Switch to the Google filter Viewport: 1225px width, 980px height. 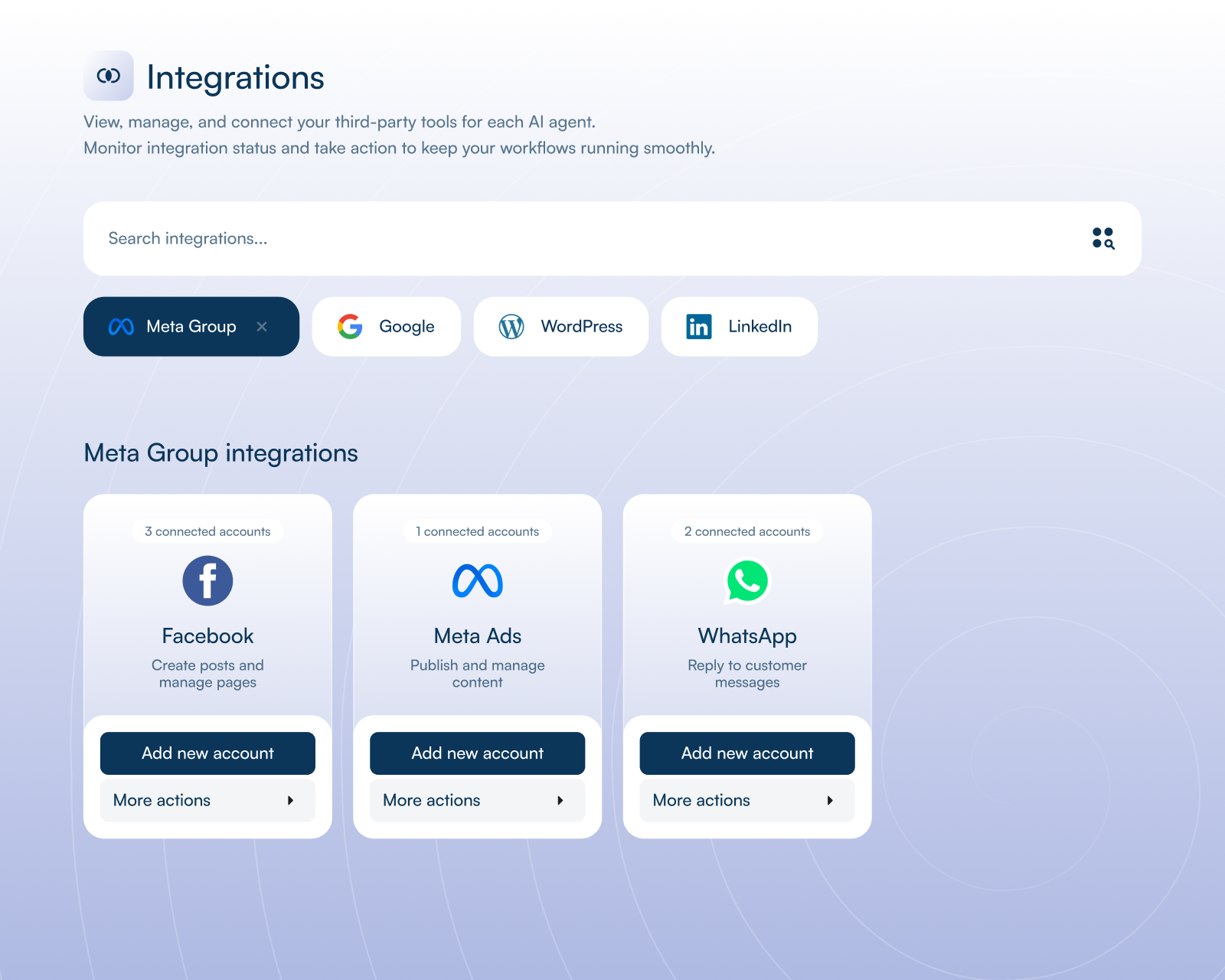(x=386, y=326)
